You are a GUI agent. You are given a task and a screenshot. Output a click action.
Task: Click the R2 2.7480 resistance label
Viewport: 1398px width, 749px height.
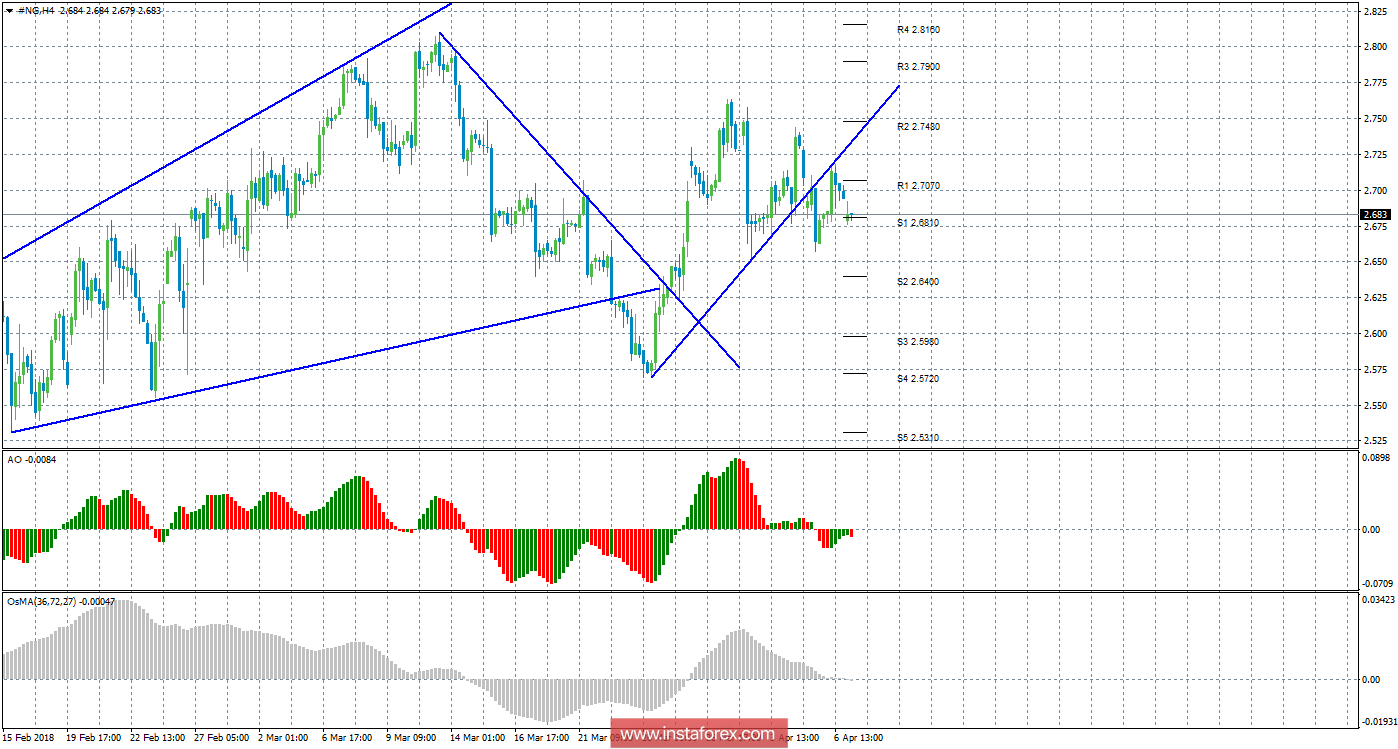pyautogui.click(x=918, y=127)
